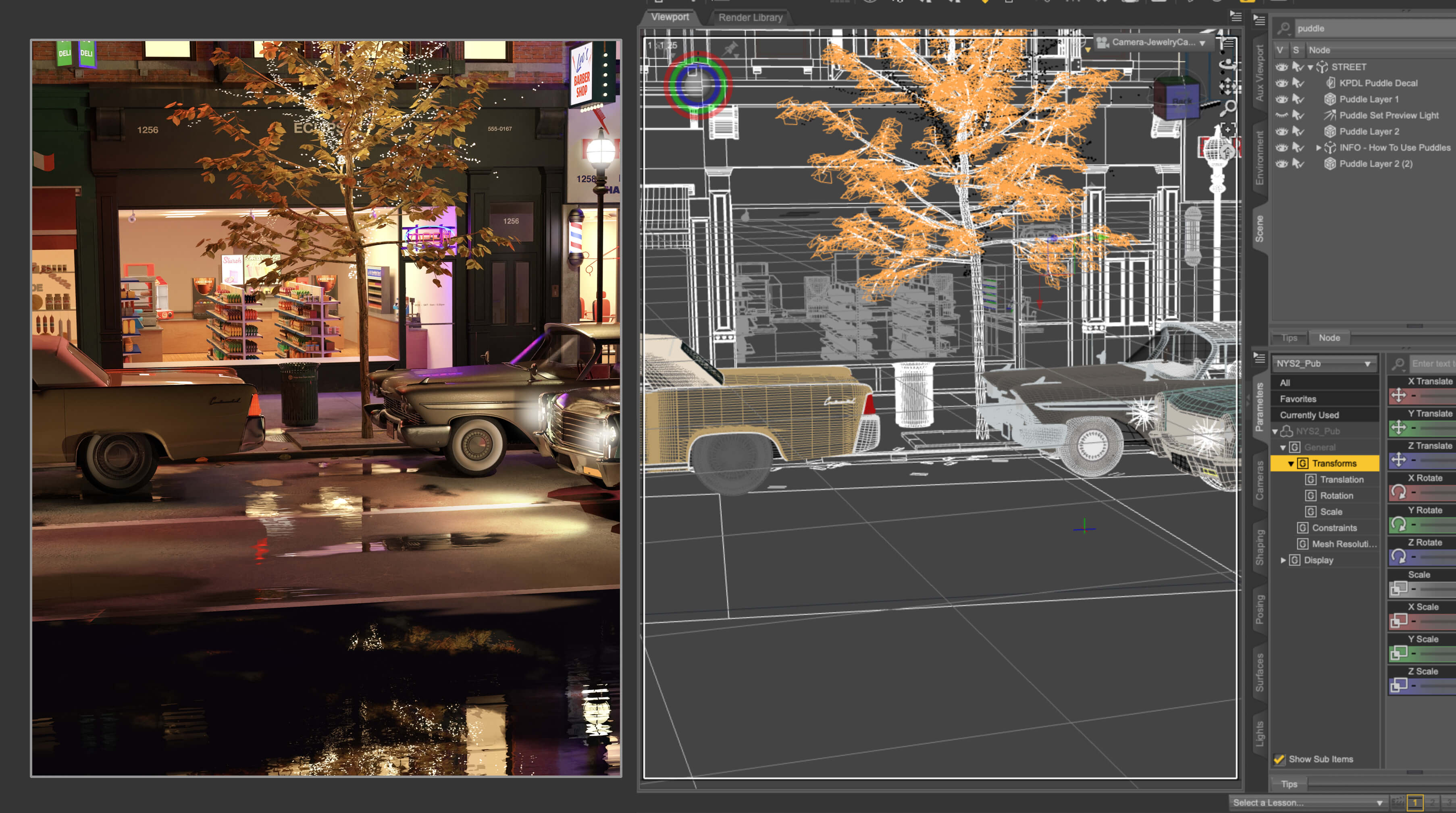Toggle visibility of Puddle Layer 1
Image resolution: width=1456 pixels, height=813 pixels.
click(1281, 100)
